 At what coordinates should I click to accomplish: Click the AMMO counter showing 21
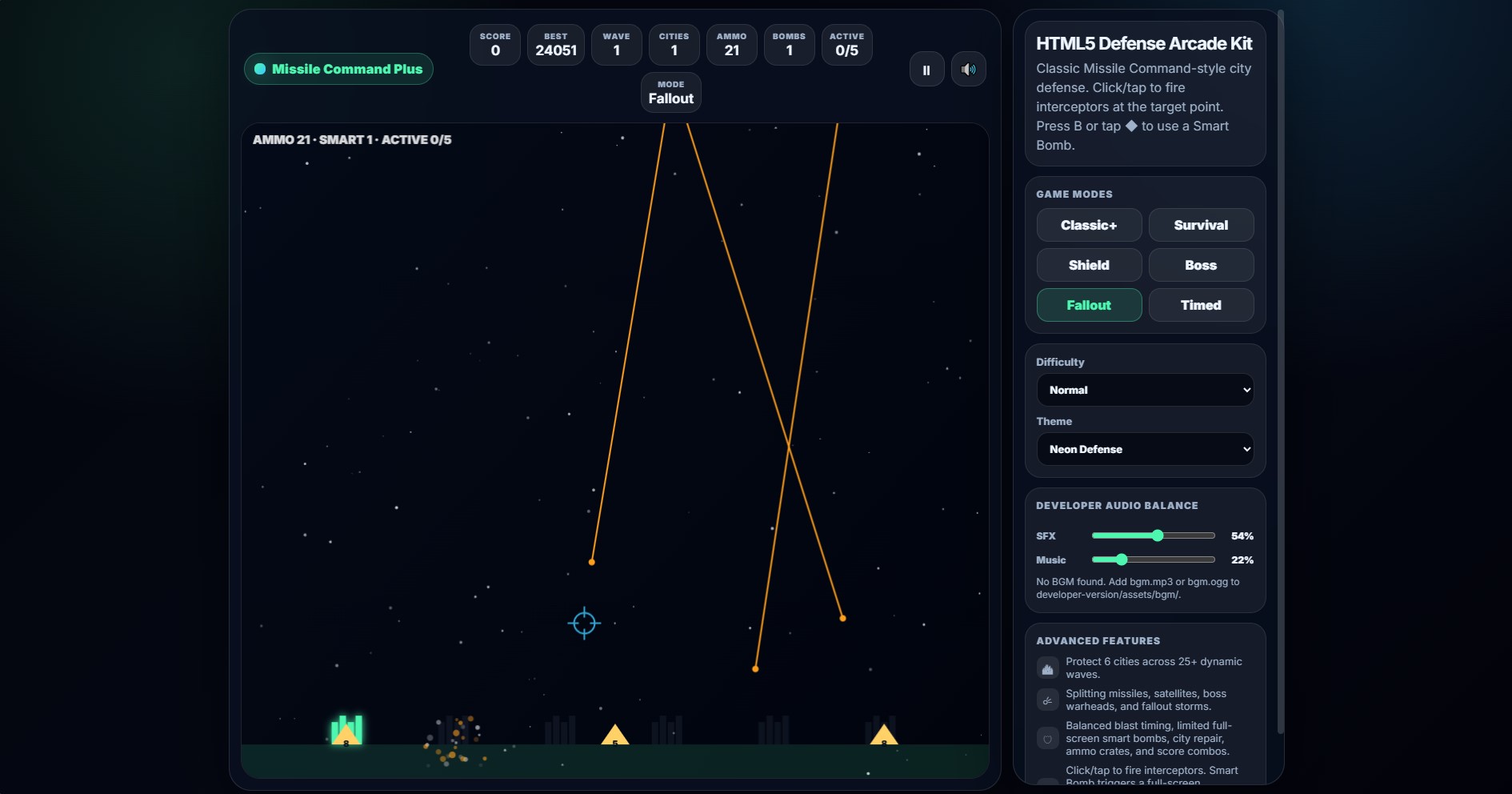click(x=731, y=45)
